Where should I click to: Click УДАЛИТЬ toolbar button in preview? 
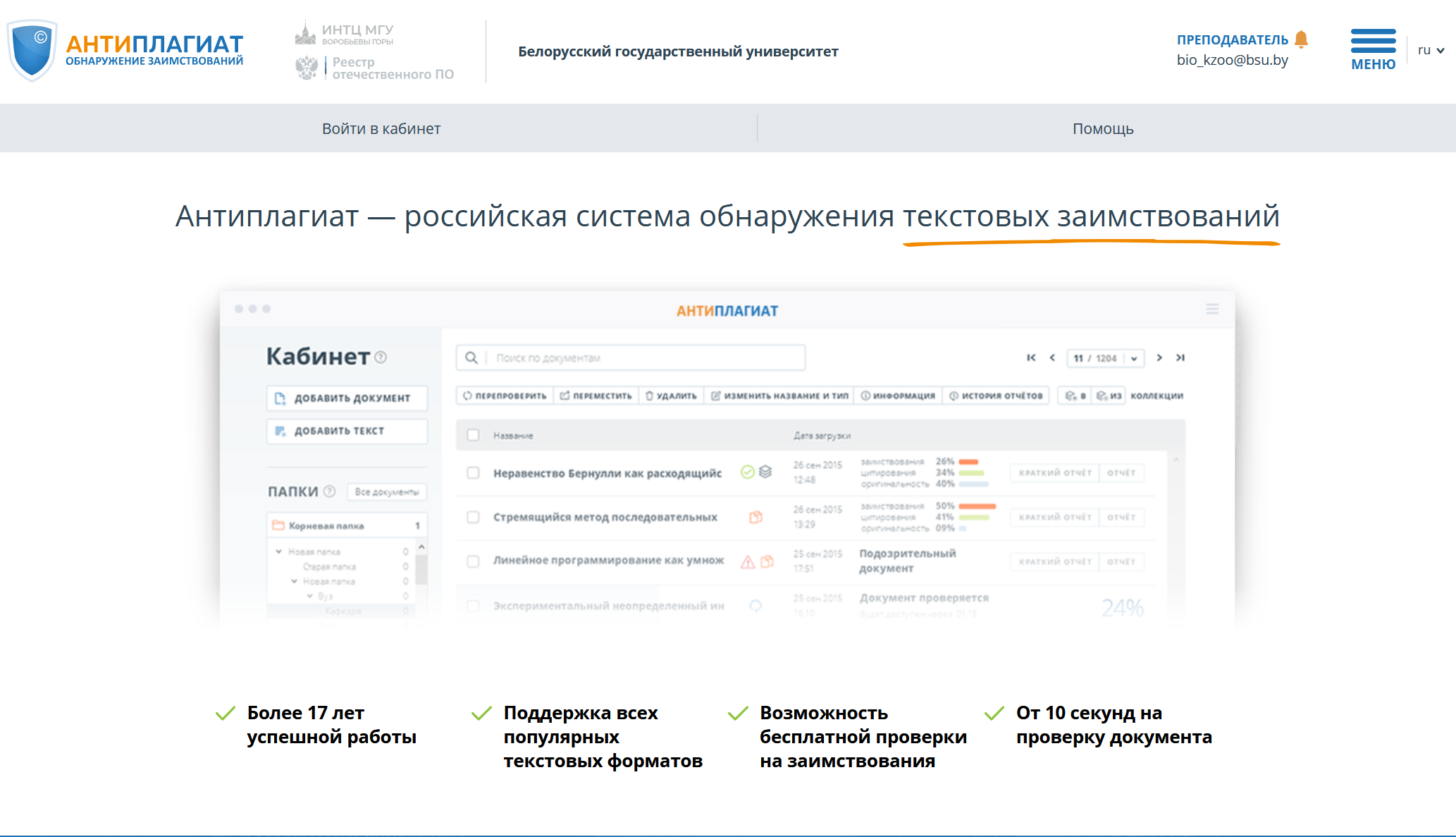pos(671,396)
